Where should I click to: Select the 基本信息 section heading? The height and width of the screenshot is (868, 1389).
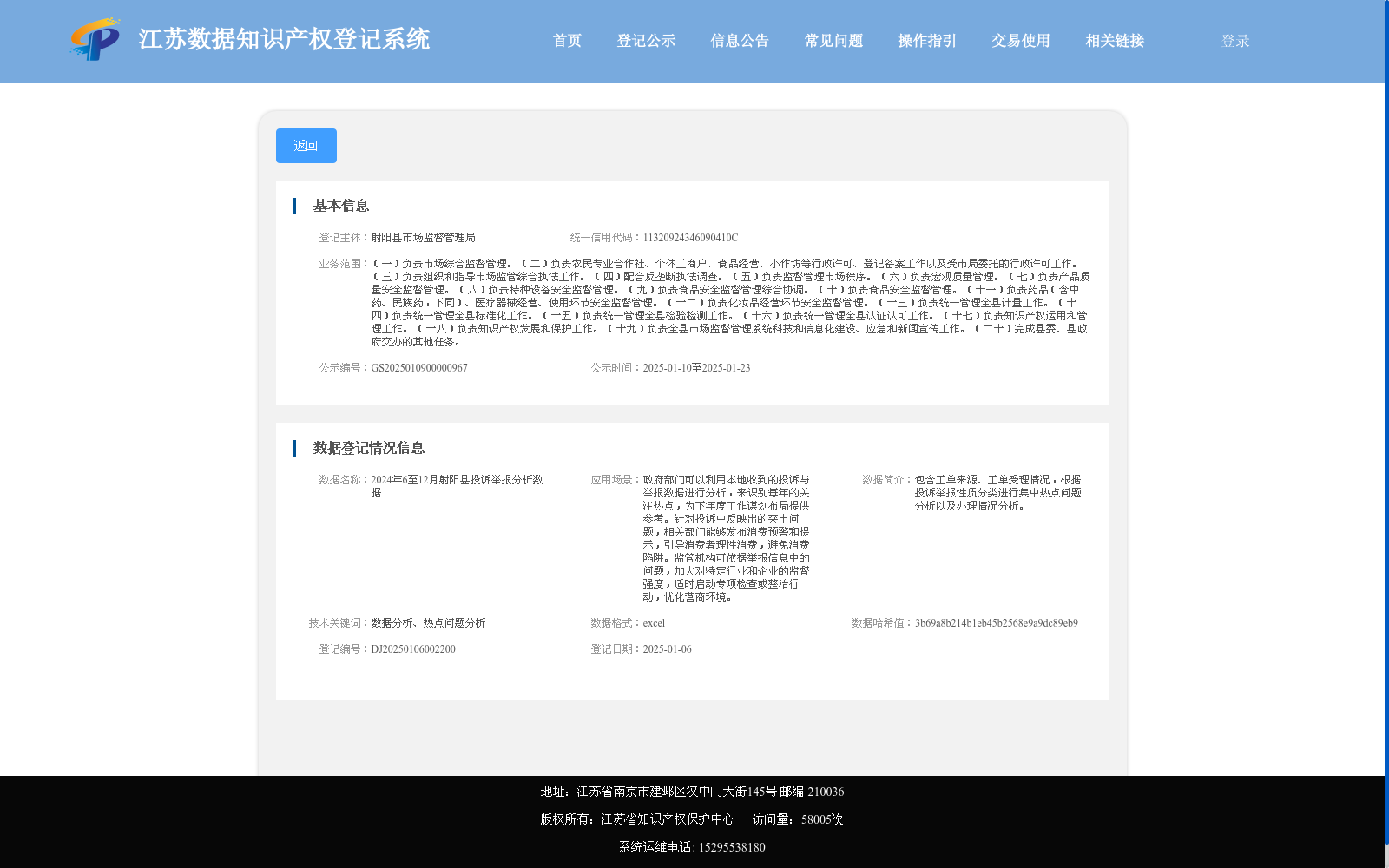tap(341, 206)
